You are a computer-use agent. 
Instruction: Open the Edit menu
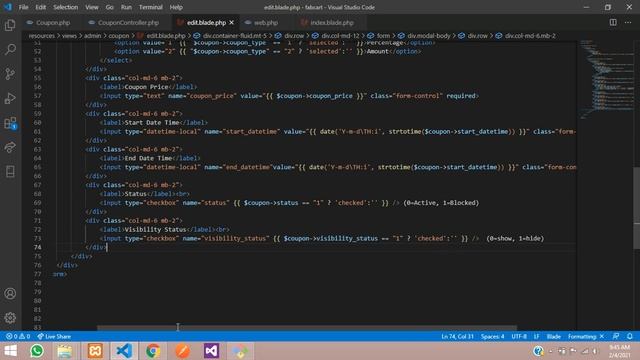point(40,7)
